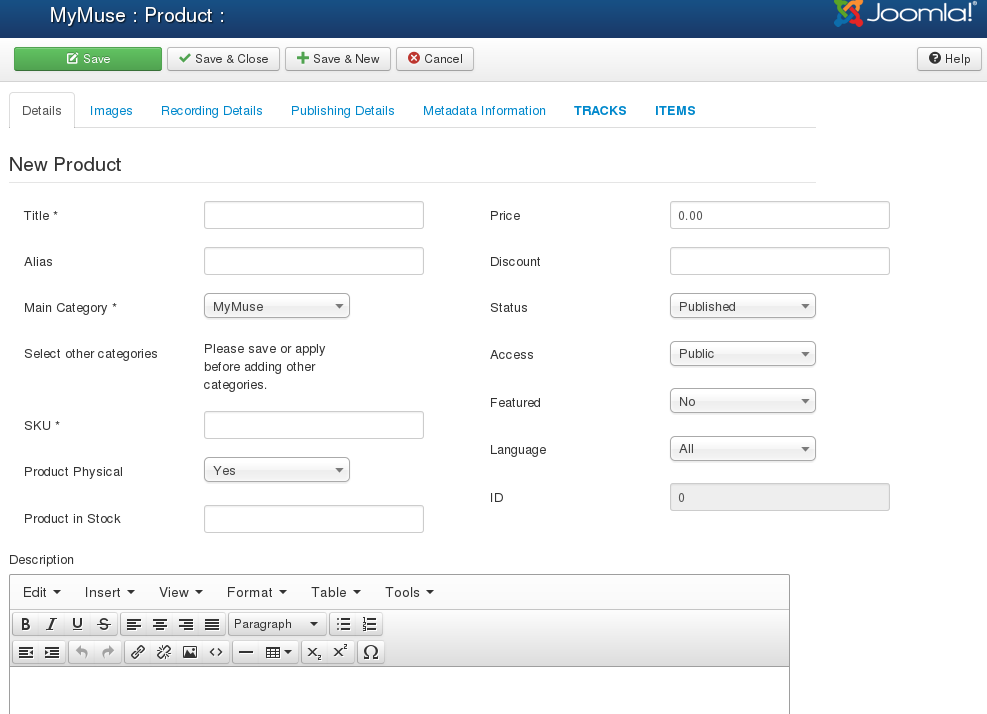The width and height of the screenshot is (987, 714).
Task: Open the Featured dropdown set to No
Action: [x=742, y=401]
